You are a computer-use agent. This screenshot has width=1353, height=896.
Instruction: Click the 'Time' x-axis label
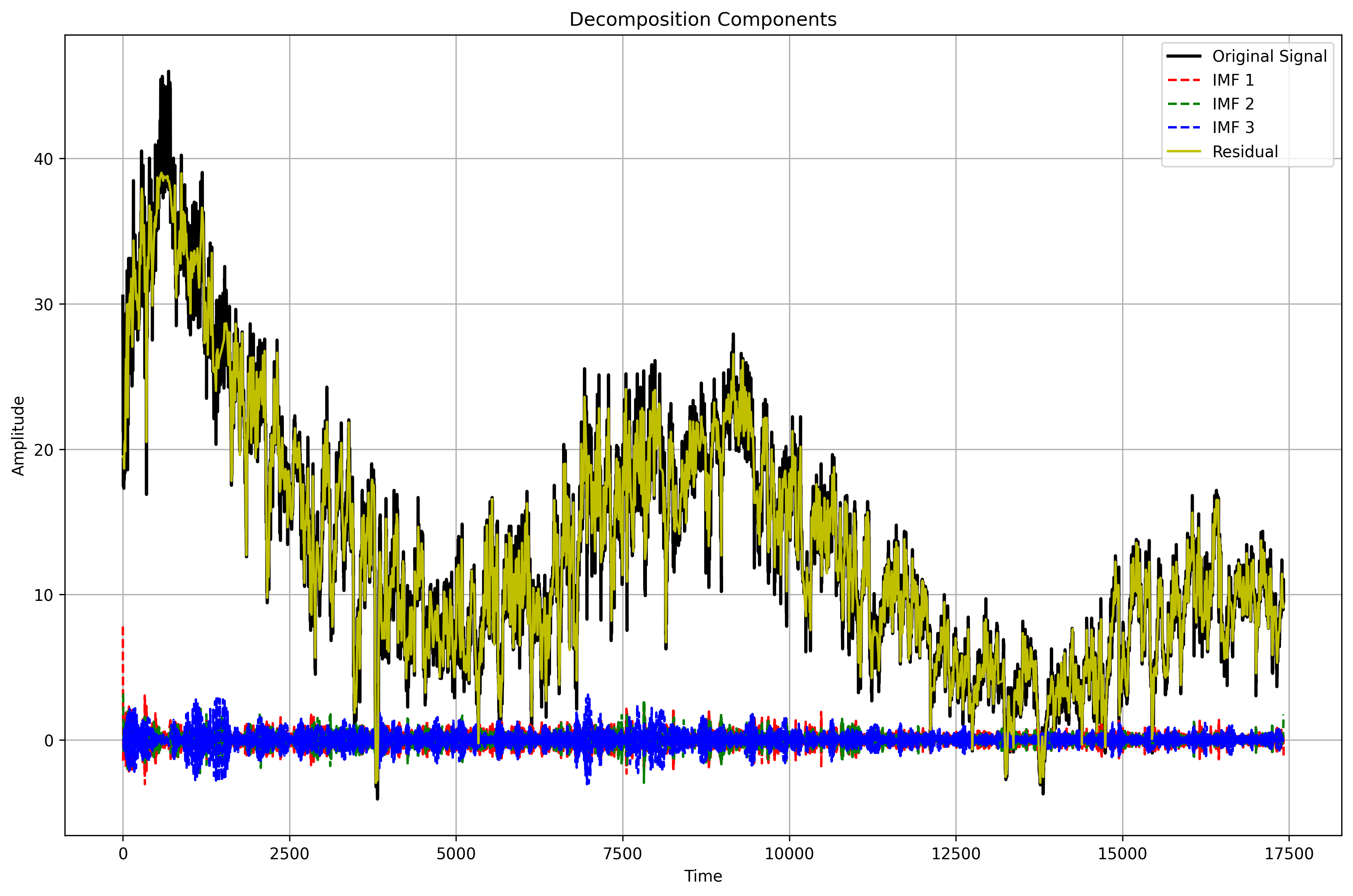[703, 876]
